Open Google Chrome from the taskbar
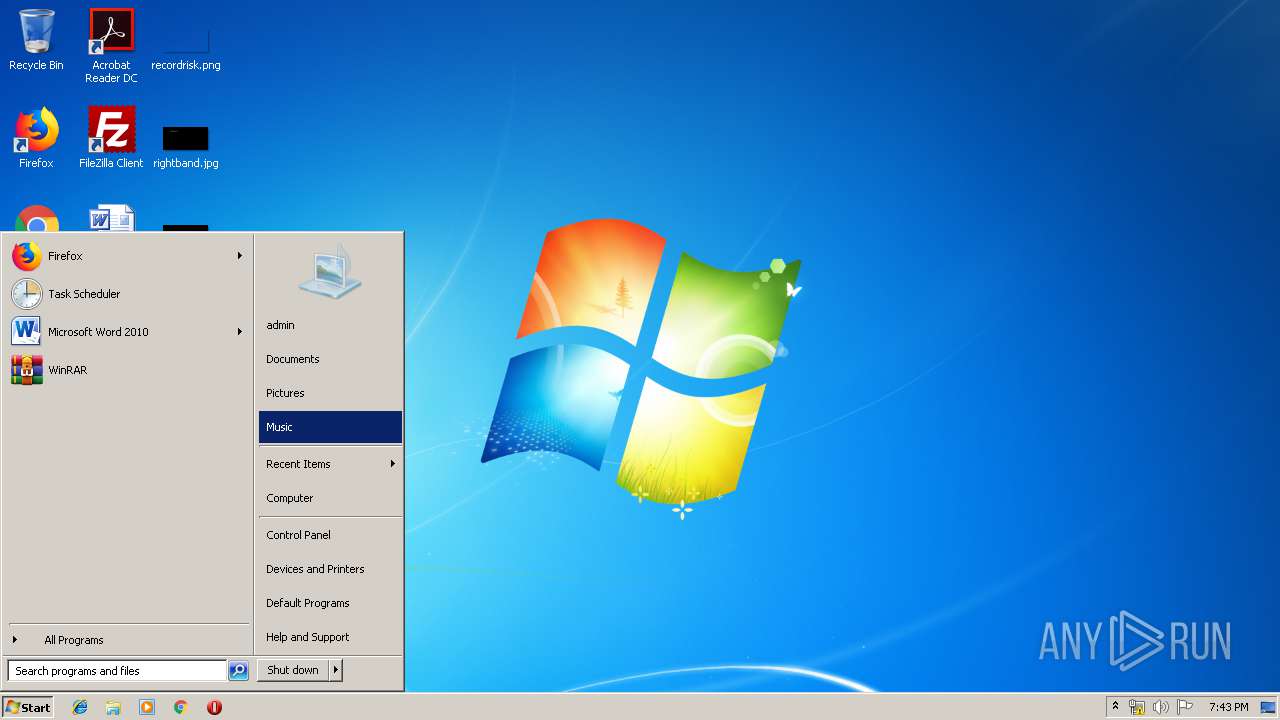 pos(180,707)
